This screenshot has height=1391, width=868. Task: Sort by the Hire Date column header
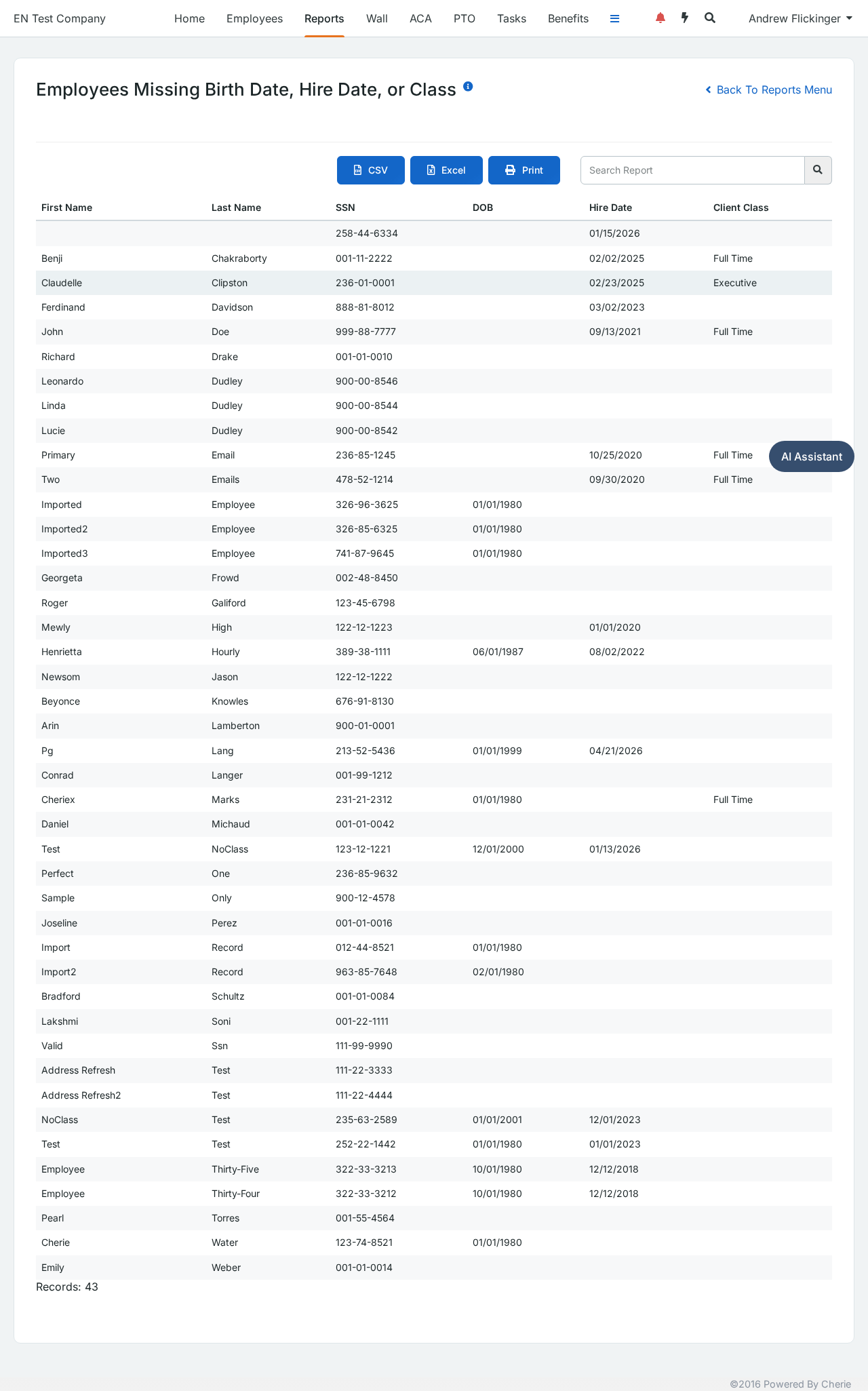coord(610,208)
